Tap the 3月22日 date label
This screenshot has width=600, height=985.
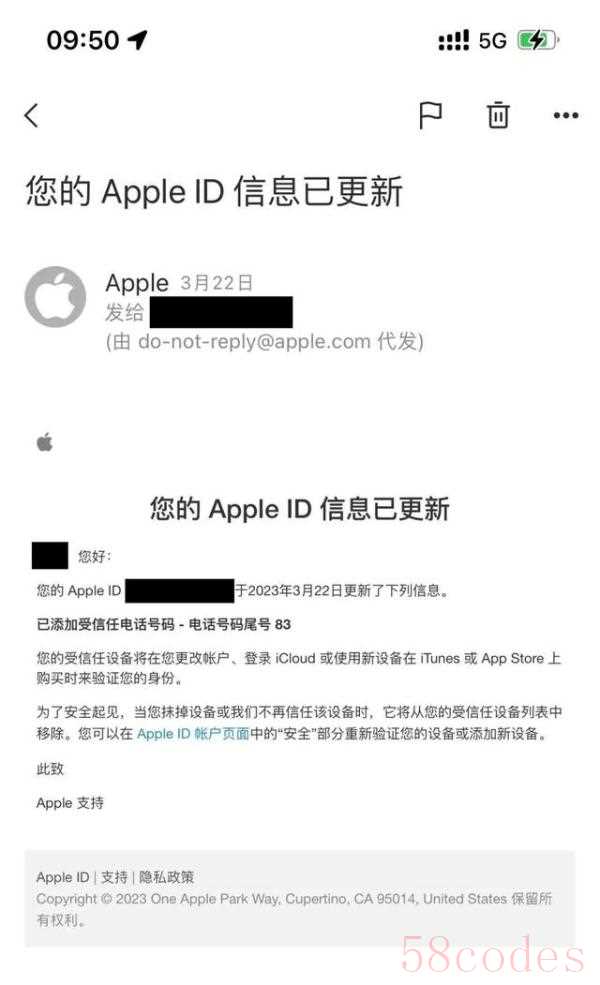[217, 283]
